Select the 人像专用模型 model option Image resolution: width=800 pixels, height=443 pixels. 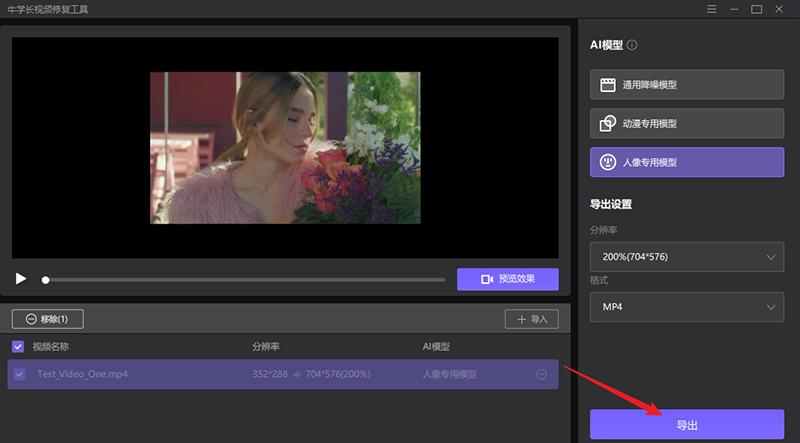(686, 162)
